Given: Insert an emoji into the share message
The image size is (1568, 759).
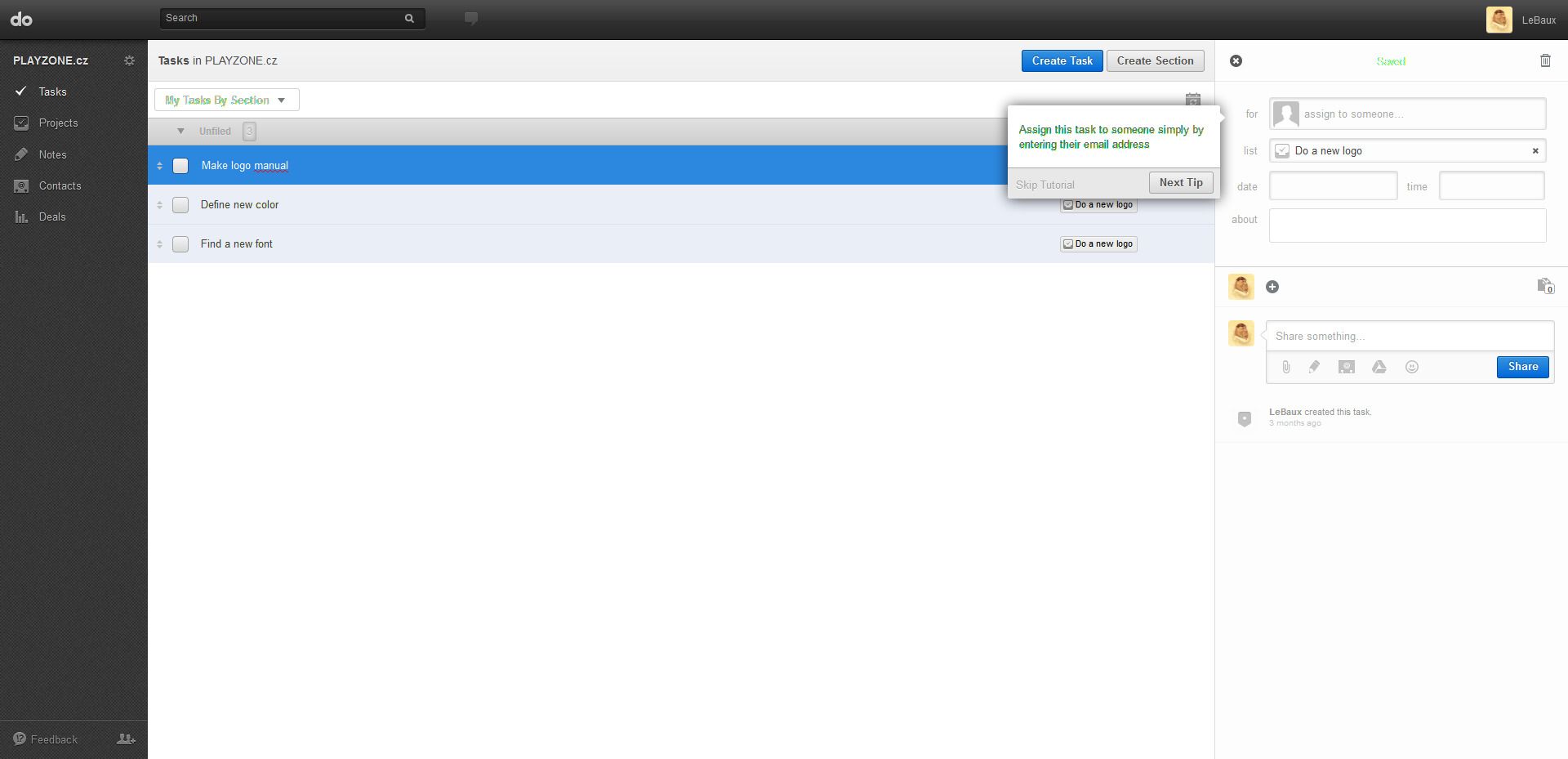Looking at the screenshot, I should pos(1411,367).
